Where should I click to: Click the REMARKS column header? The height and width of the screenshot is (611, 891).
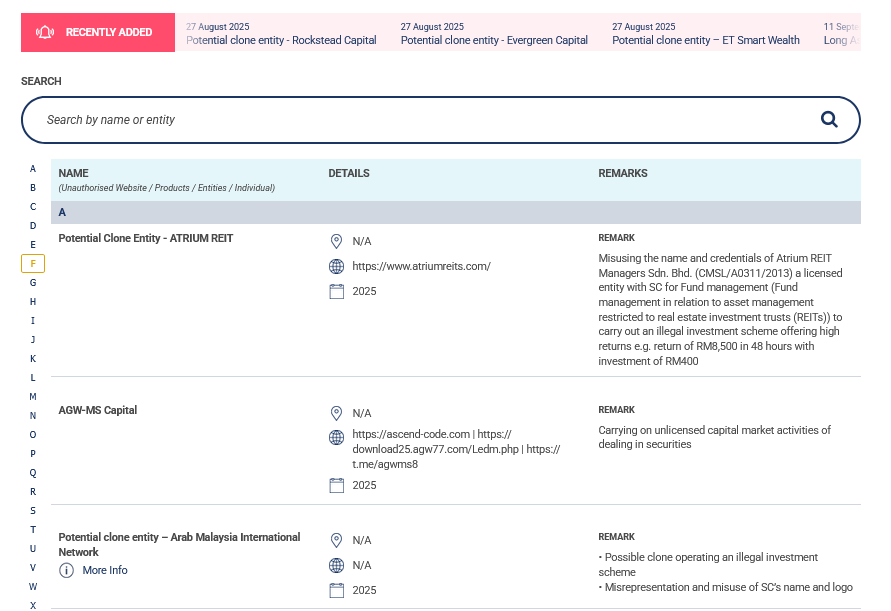pos(623,173)
